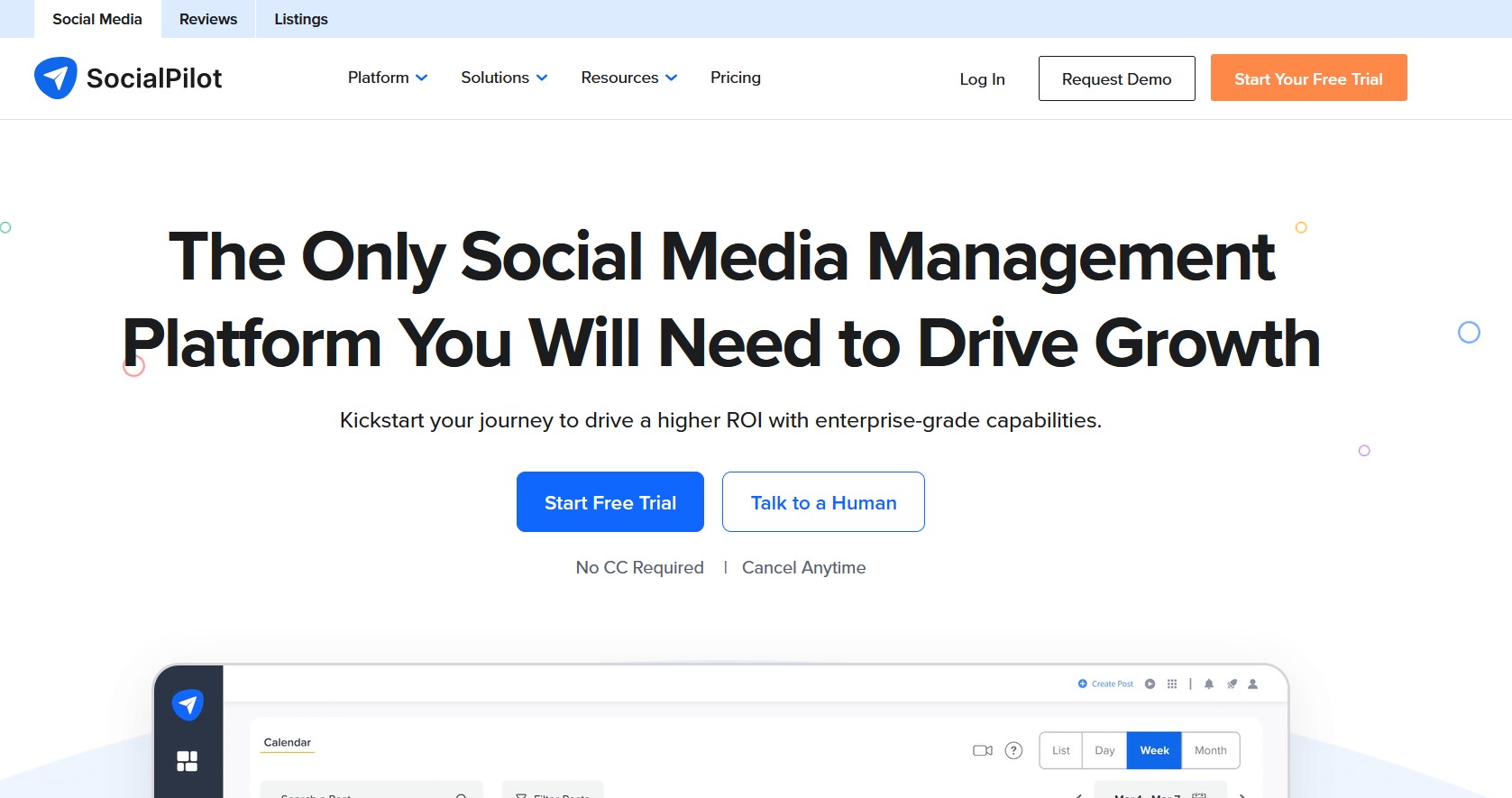This screenshot has height=798, width=1512.
Task: Expand the Solutions dropdown
Action: [x=504, y=78]
